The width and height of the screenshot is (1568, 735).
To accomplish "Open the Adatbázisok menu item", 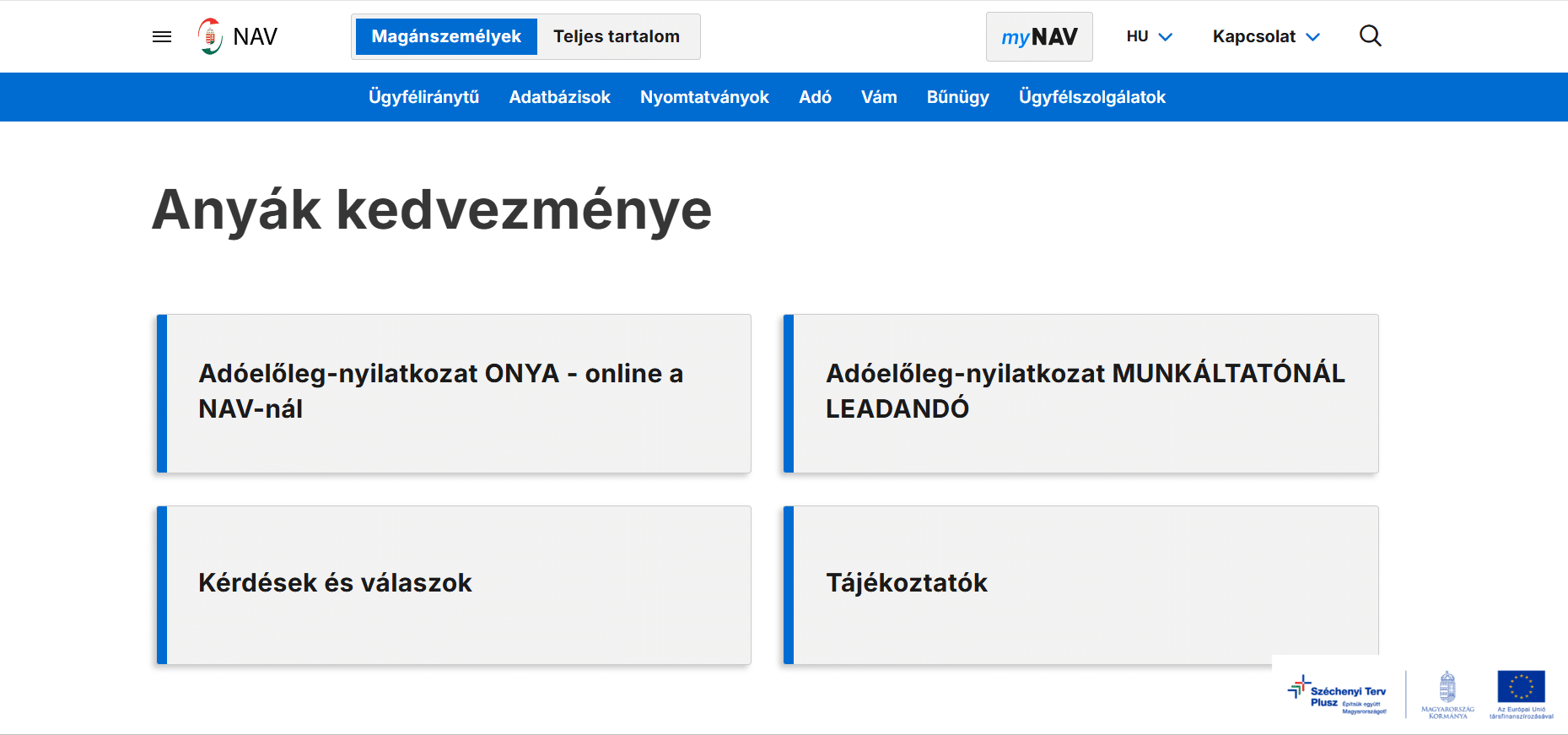I will coord(559,97).
